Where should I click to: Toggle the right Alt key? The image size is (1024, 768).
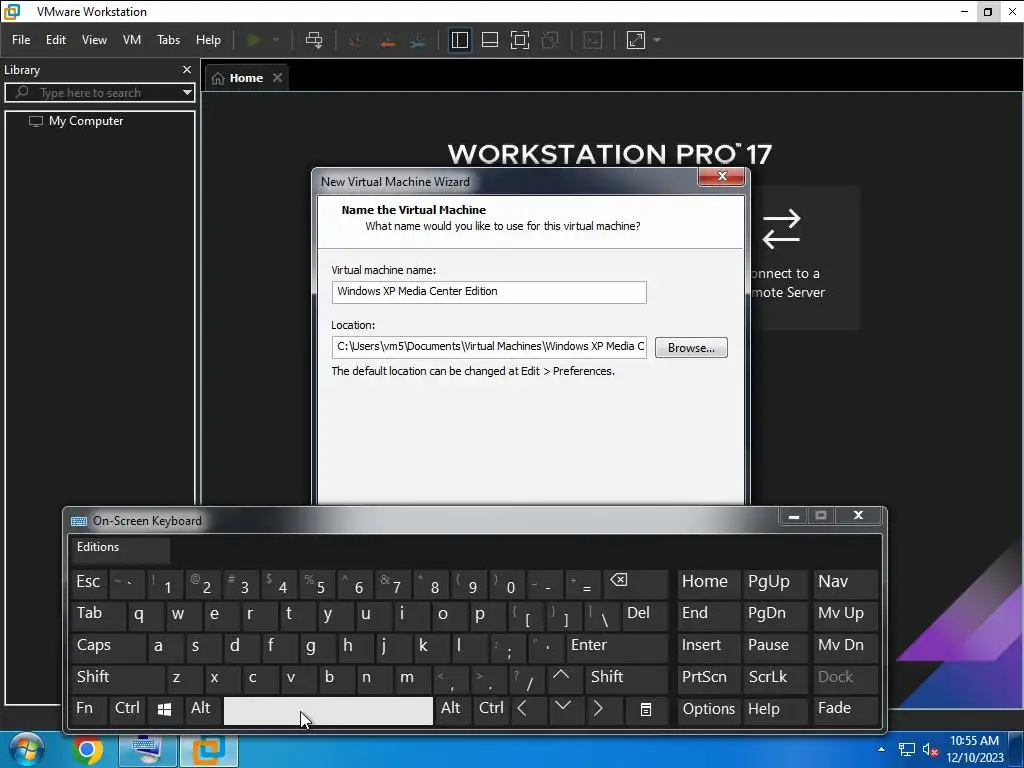click(x=453, y=709)
